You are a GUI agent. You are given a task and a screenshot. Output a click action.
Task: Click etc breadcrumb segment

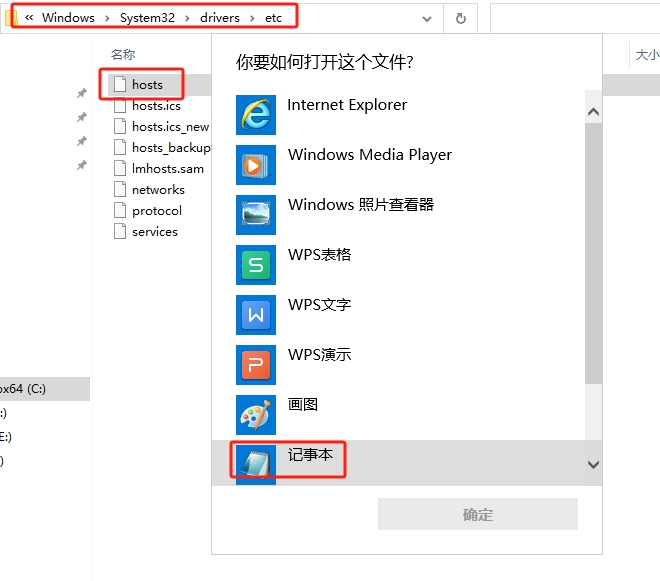[273, 18]
